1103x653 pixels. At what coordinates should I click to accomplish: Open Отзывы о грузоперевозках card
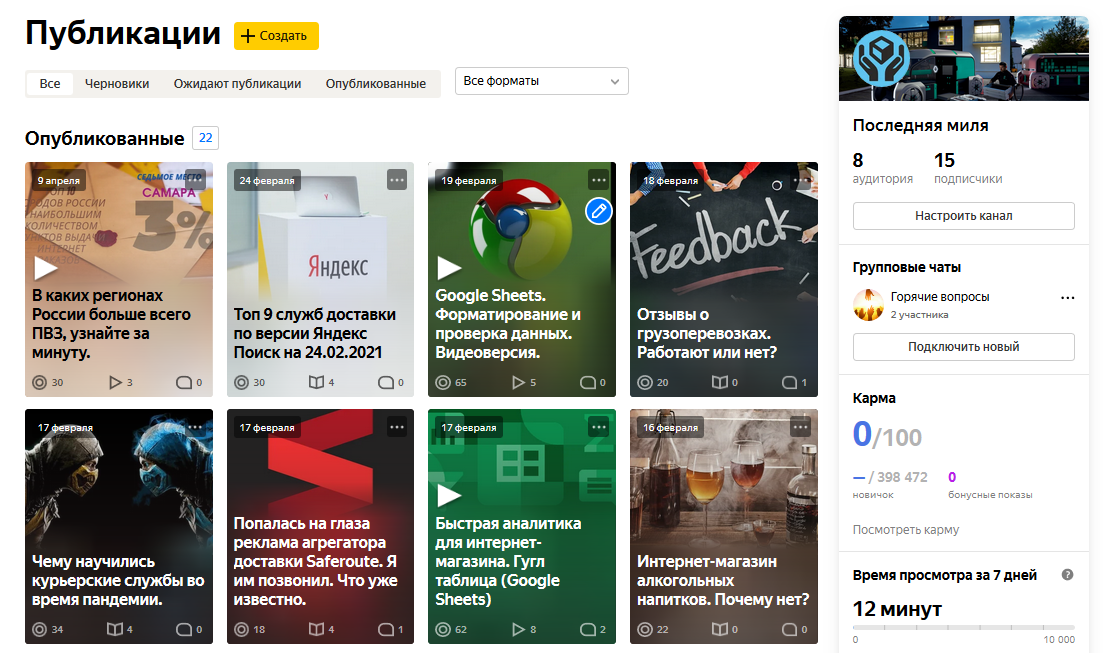coord(724,279)
